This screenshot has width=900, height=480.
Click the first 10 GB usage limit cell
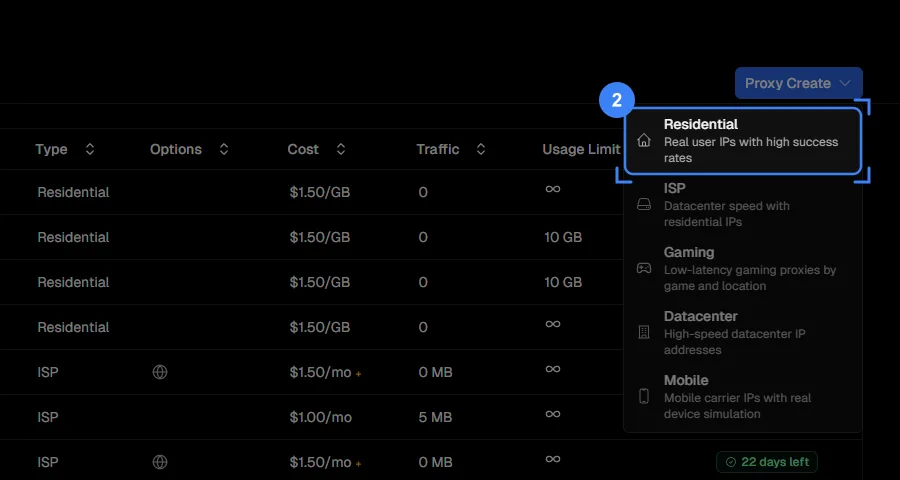[x=563, y=237]
